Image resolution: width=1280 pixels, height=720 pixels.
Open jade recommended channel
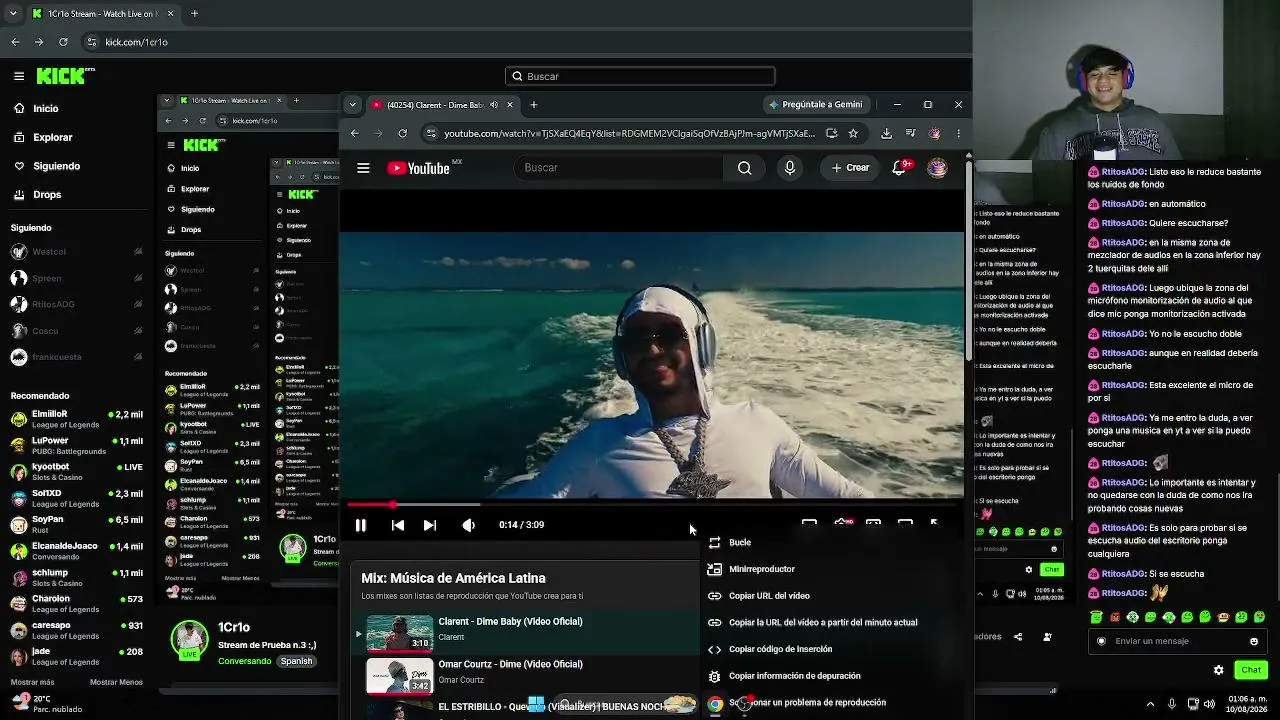click(x=76, y=656)
